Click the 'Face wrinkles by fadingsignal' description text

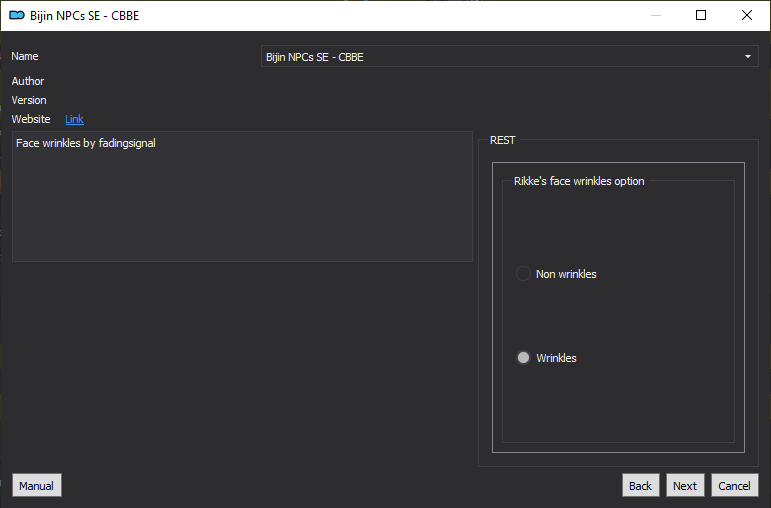(x=86, y=143)
